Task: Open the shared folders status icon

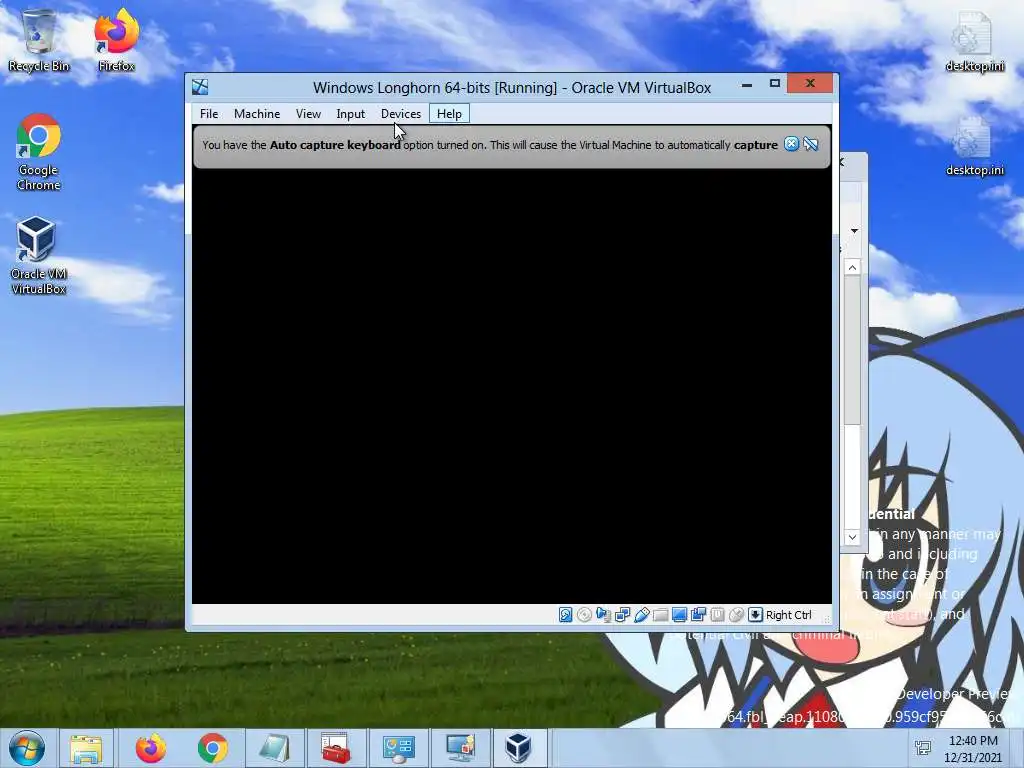Action: coord(660,615)
